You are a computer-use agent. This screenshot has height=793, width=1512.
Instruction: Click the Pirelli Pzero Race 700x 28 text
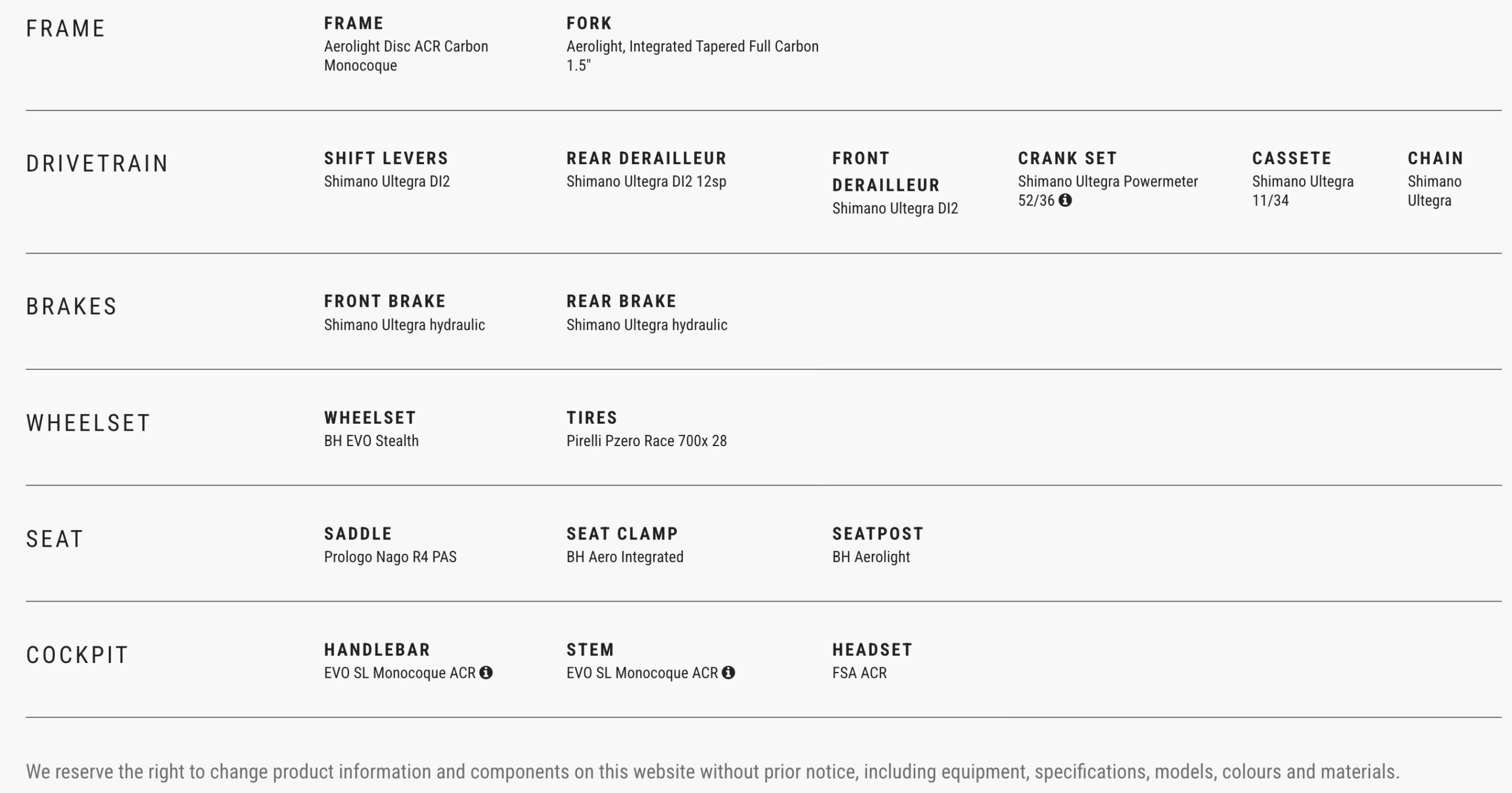pyautogui.click(x=646, y=441)
